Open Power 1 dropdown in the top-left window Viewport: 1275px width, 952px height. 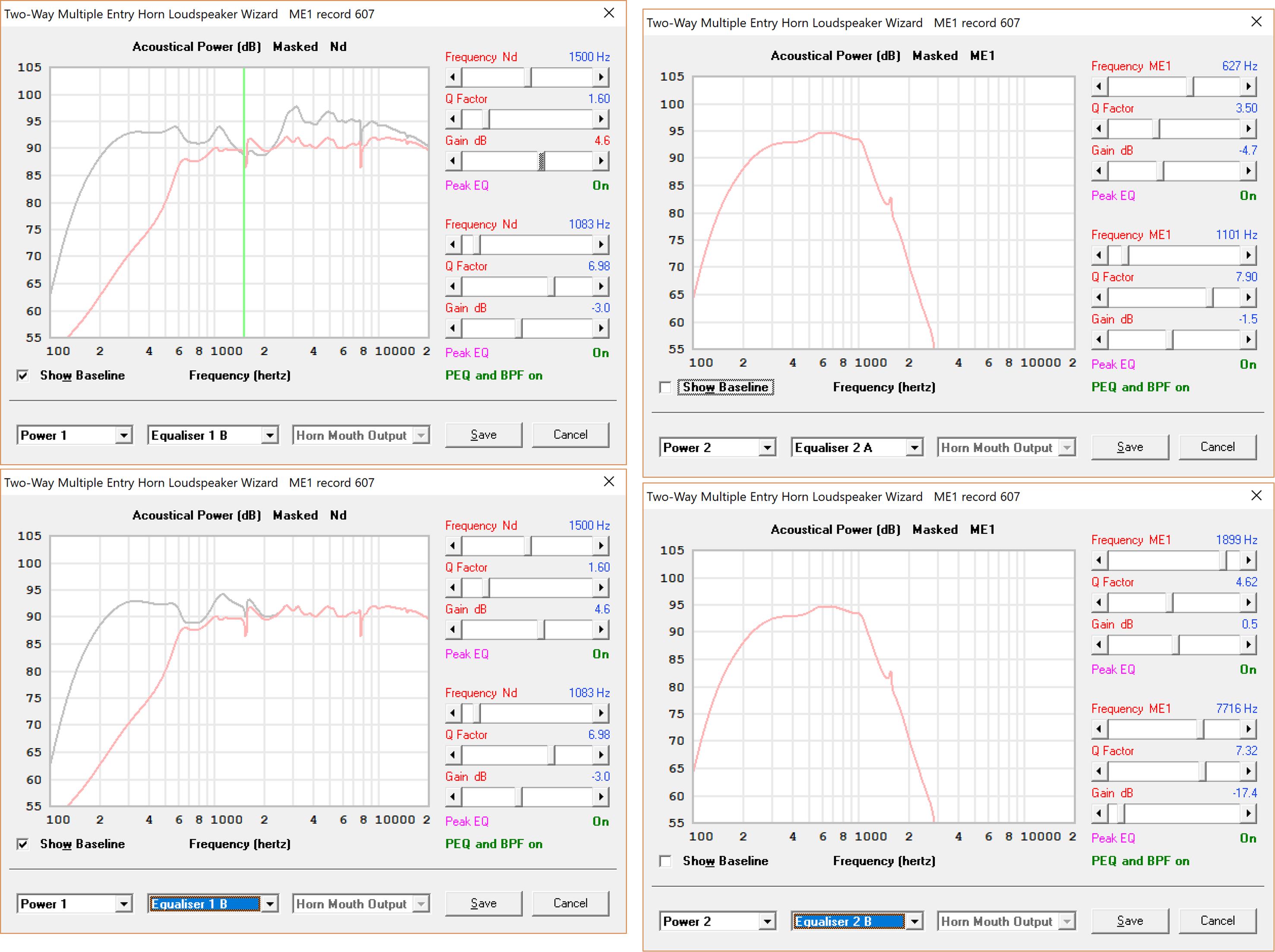click(124, 436)
